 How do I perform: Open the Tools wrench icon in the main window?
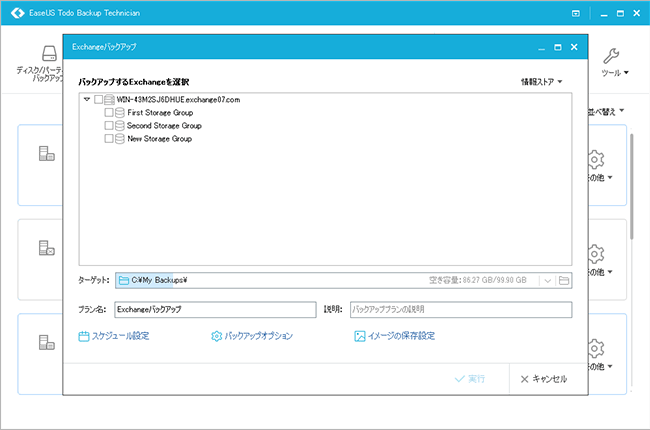point(611,56)
